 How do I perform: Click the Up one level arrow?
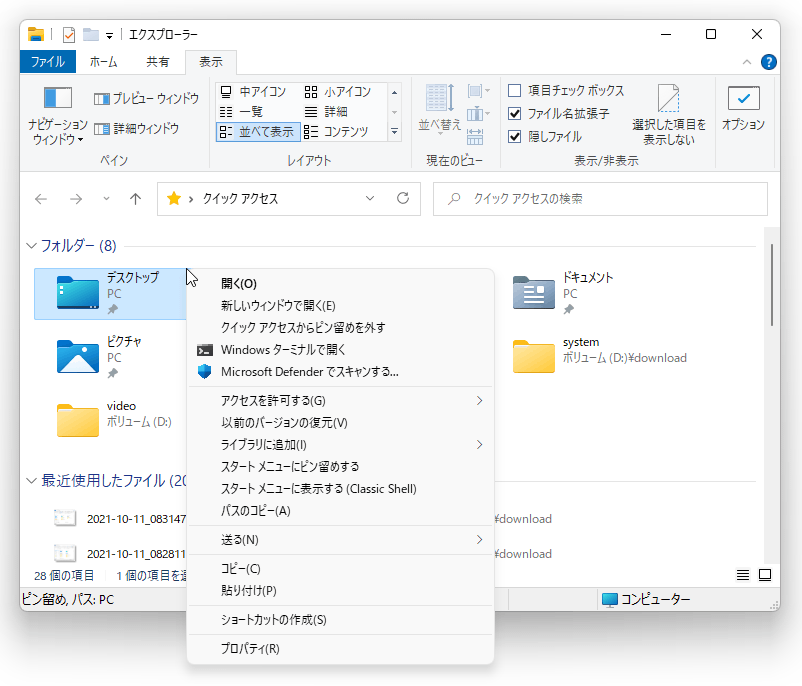pos(135,199)
